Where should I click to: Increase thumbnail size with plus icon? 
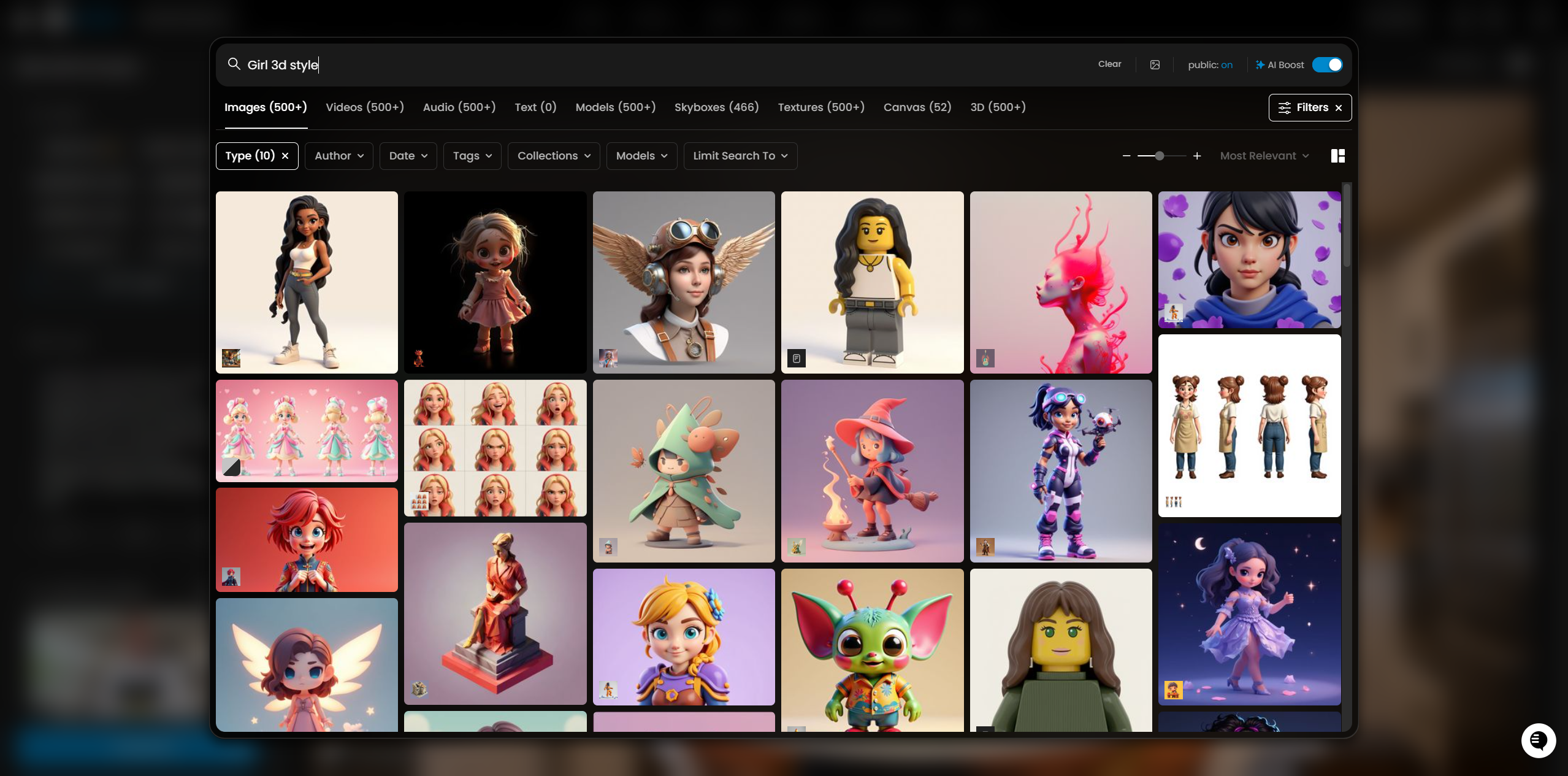click(1197, 156)
